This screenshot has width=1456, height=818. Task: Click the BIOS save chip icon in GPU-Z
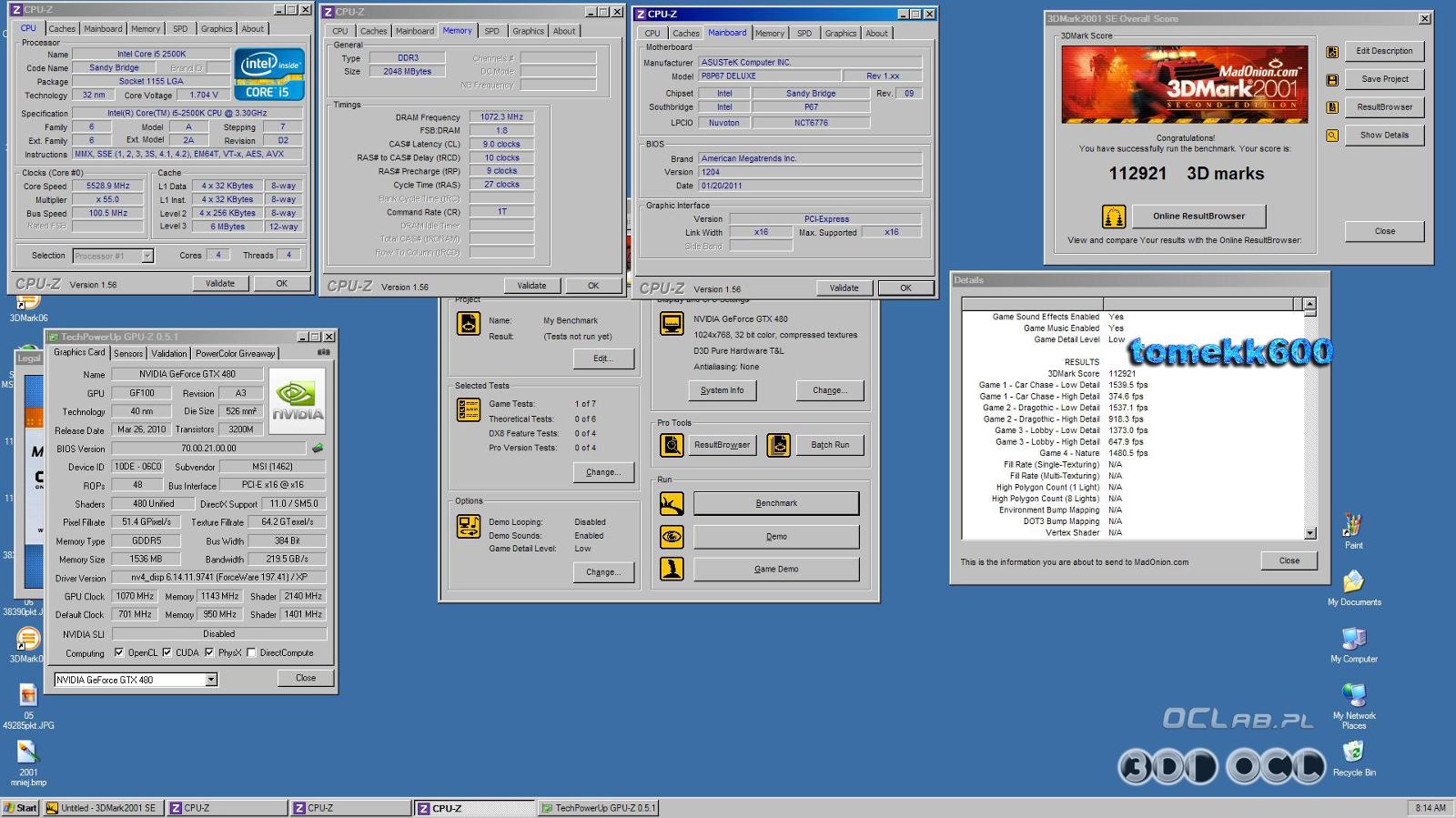pyautogui.click(x=318, y=448)
